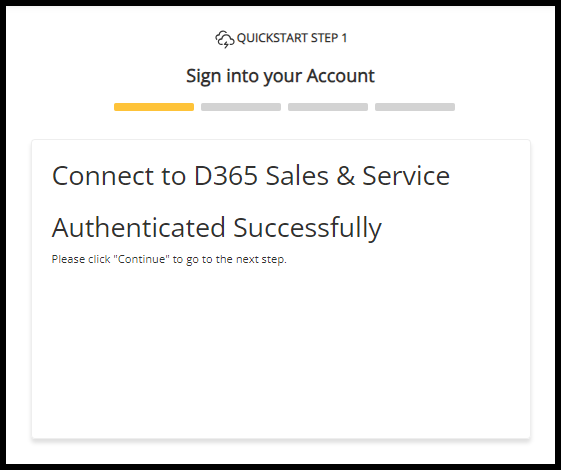Viewport: 561px width, 470px height.
Task: Click the words 'Please click' in the instructions
Action: pos(81,259)
